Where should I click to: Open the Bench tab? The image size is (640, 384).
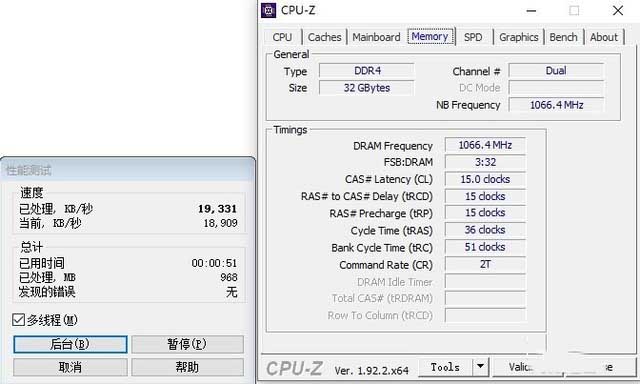pyautogui.click(x=563, y=37)
